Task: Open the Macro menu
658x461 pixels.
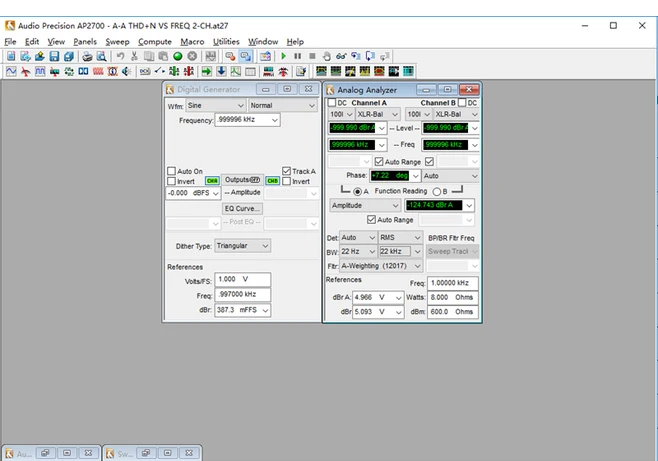Action: 192,42
